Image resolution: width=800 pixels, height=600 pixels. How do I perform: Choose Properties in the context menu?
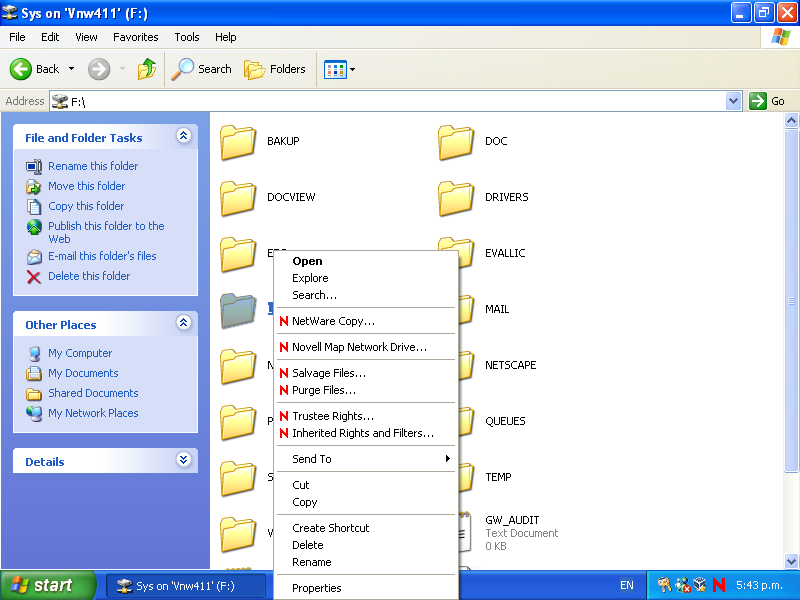tap(365, 588)
